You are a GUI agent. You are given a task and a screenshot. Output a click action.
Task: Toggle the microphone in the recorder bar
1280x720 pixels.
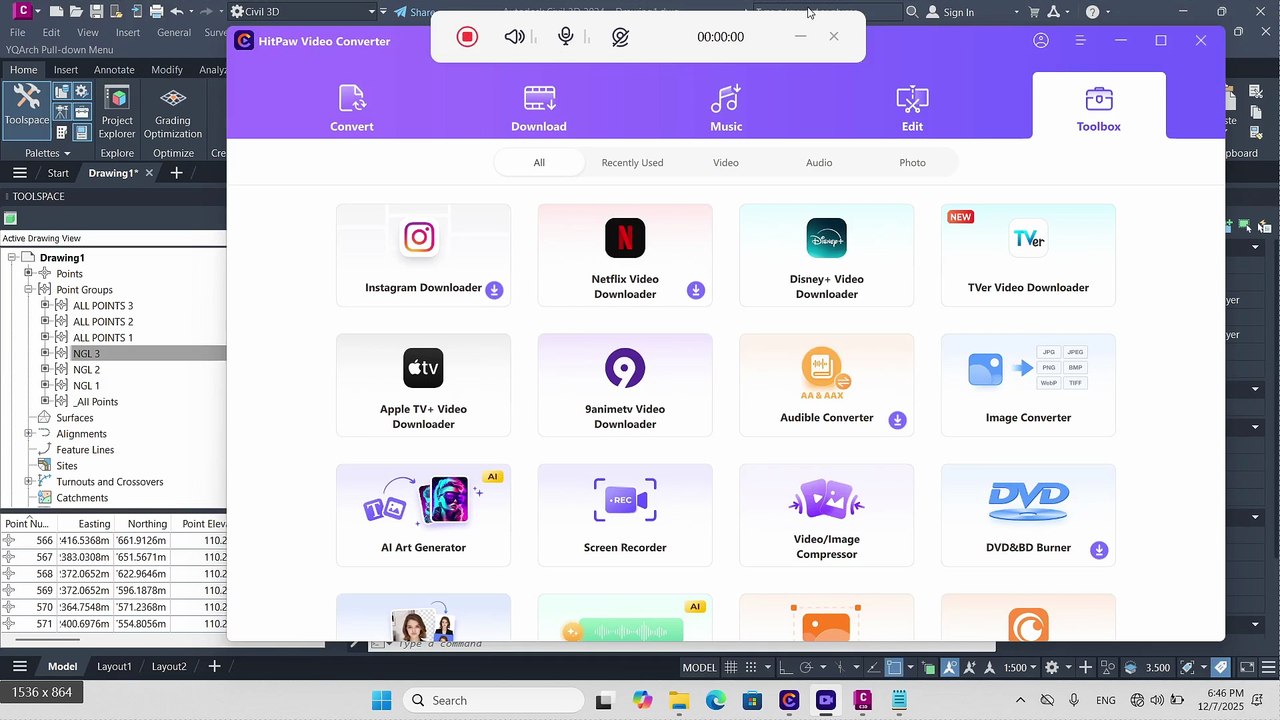point(566,37)
